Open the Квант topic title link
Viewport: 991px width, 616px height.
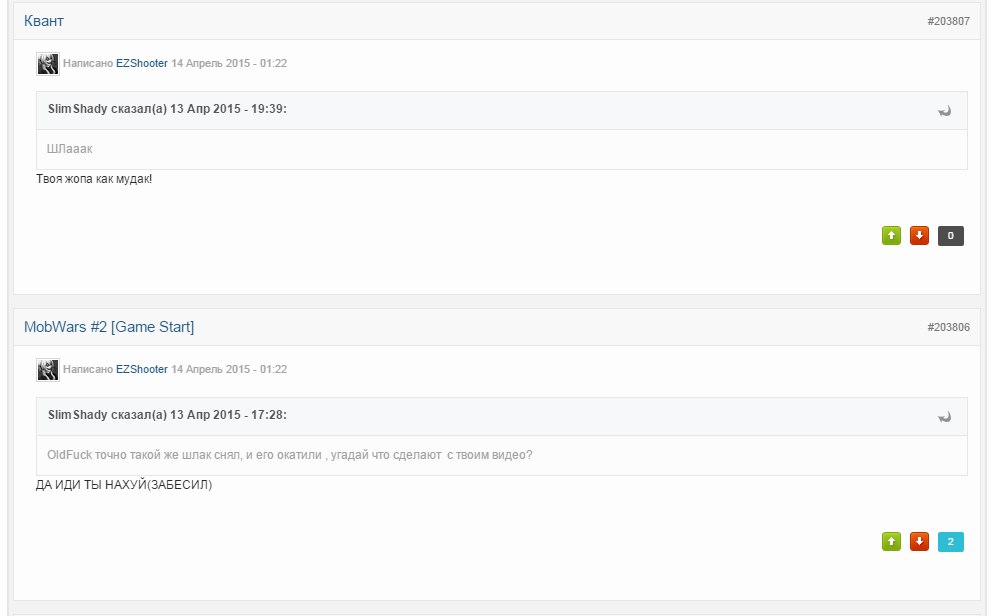point(44,21)
